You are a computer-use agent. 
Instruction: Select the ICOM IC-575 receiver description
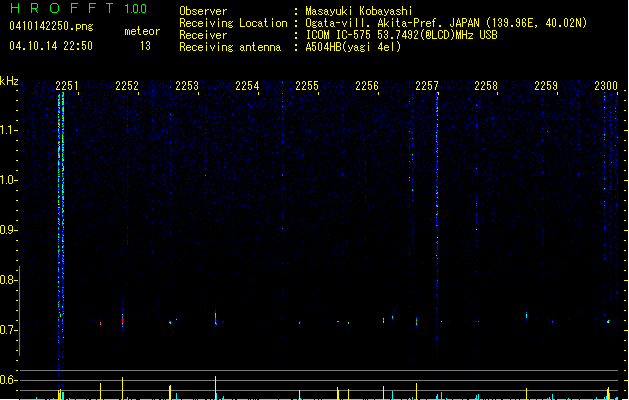click(402, 35)
